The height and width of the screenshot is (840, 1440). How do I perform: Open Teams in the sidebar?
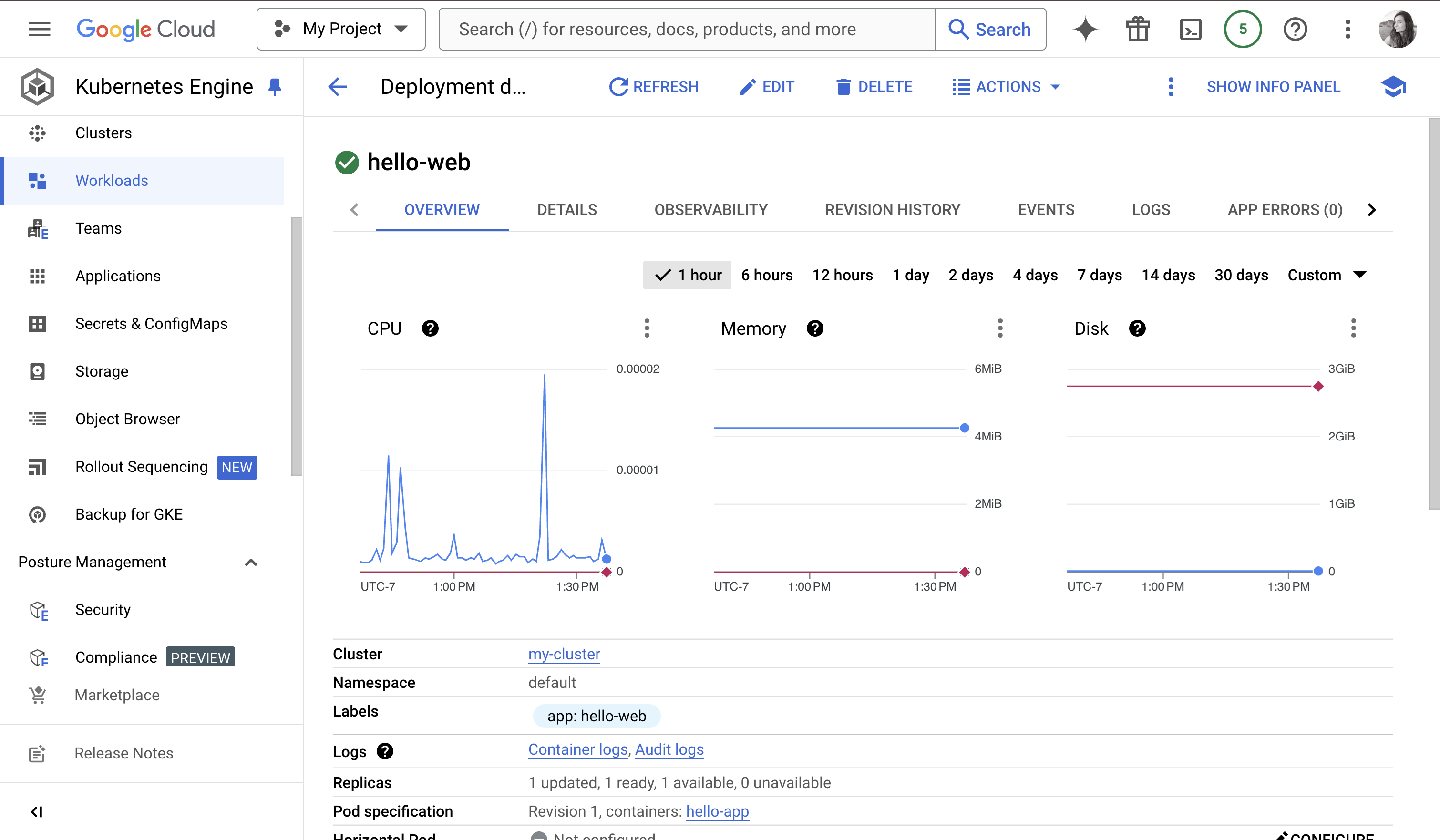coord(143,228)
